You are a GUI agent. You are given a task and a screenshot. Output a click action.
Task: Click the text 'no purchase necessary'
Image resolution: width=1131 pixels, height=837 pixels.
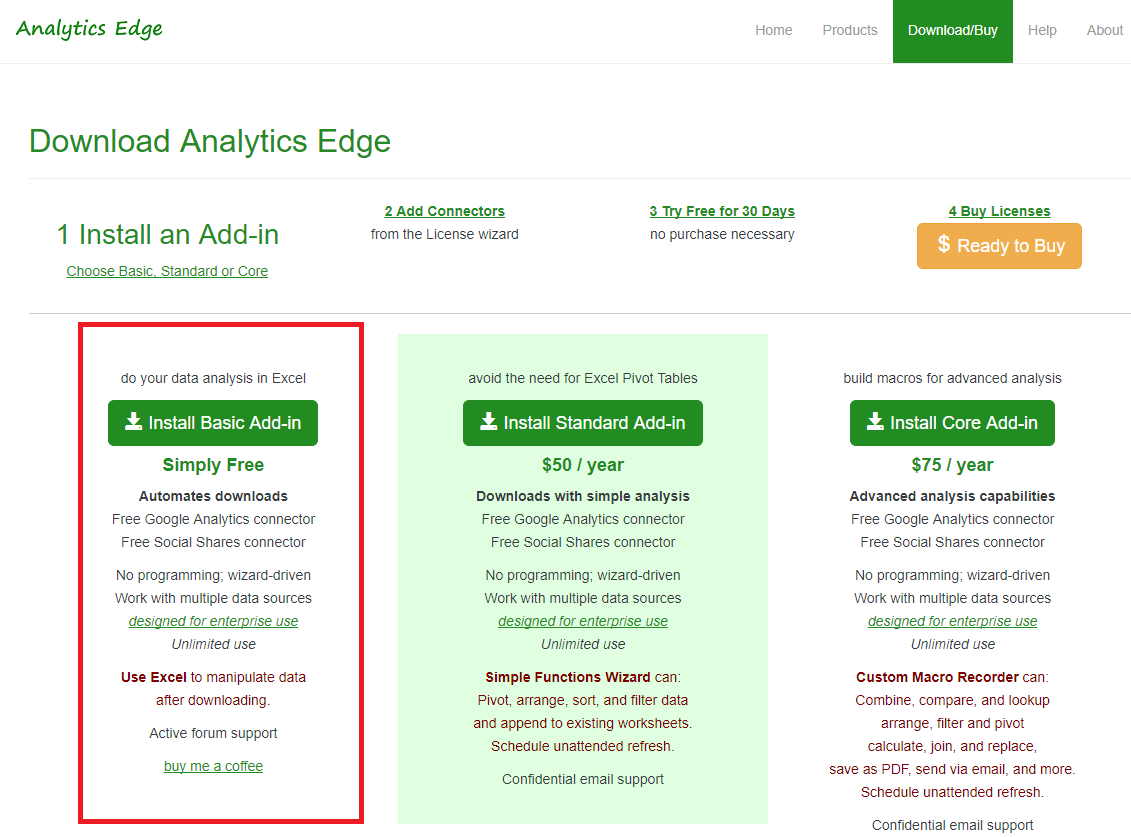pyautogui.click(x=722, y=235)
